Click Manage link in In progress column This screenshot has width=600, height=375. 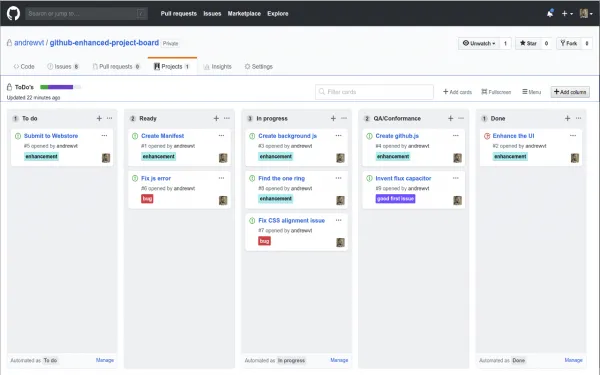point(339,360)
